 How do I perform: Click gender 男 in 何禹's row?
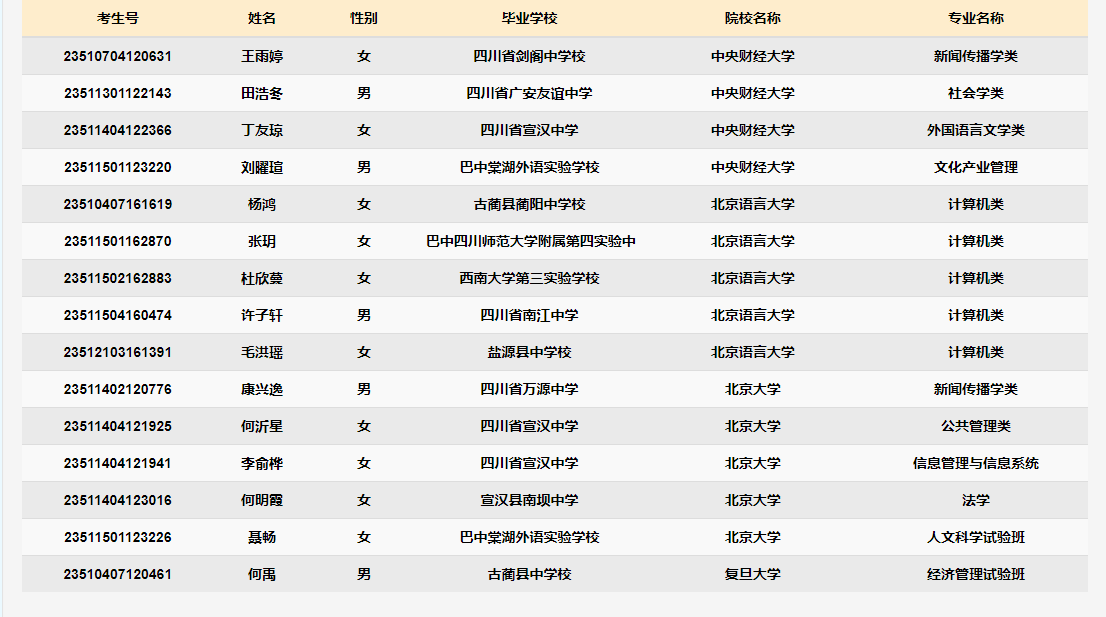tap(364, 575)
